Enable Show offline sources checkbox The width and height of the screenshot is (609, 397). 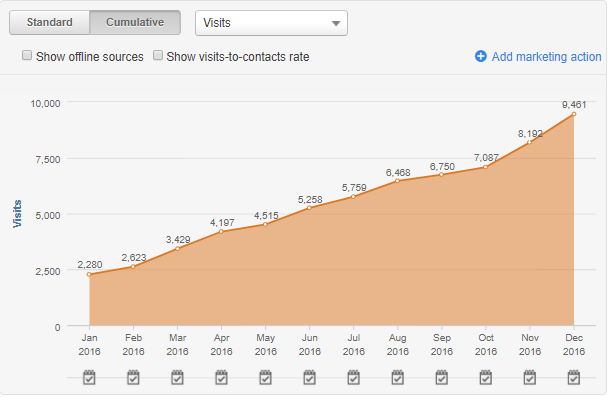pos(27,55)
